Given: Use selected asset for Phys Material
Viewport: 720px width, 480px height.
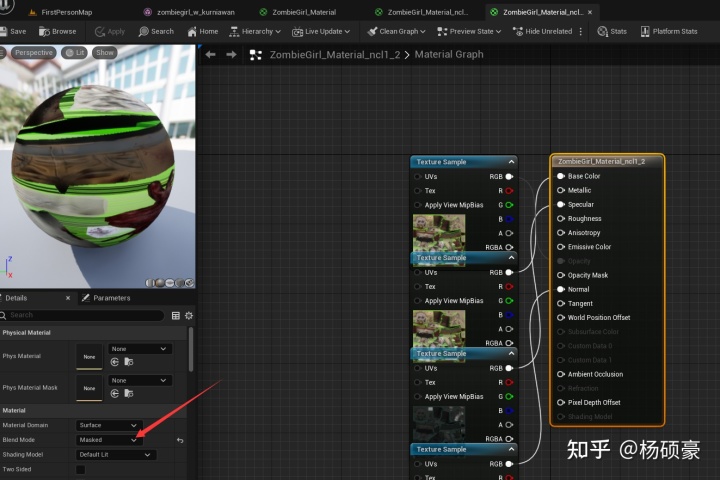Looking at the screenshot, I should point(115,362).
